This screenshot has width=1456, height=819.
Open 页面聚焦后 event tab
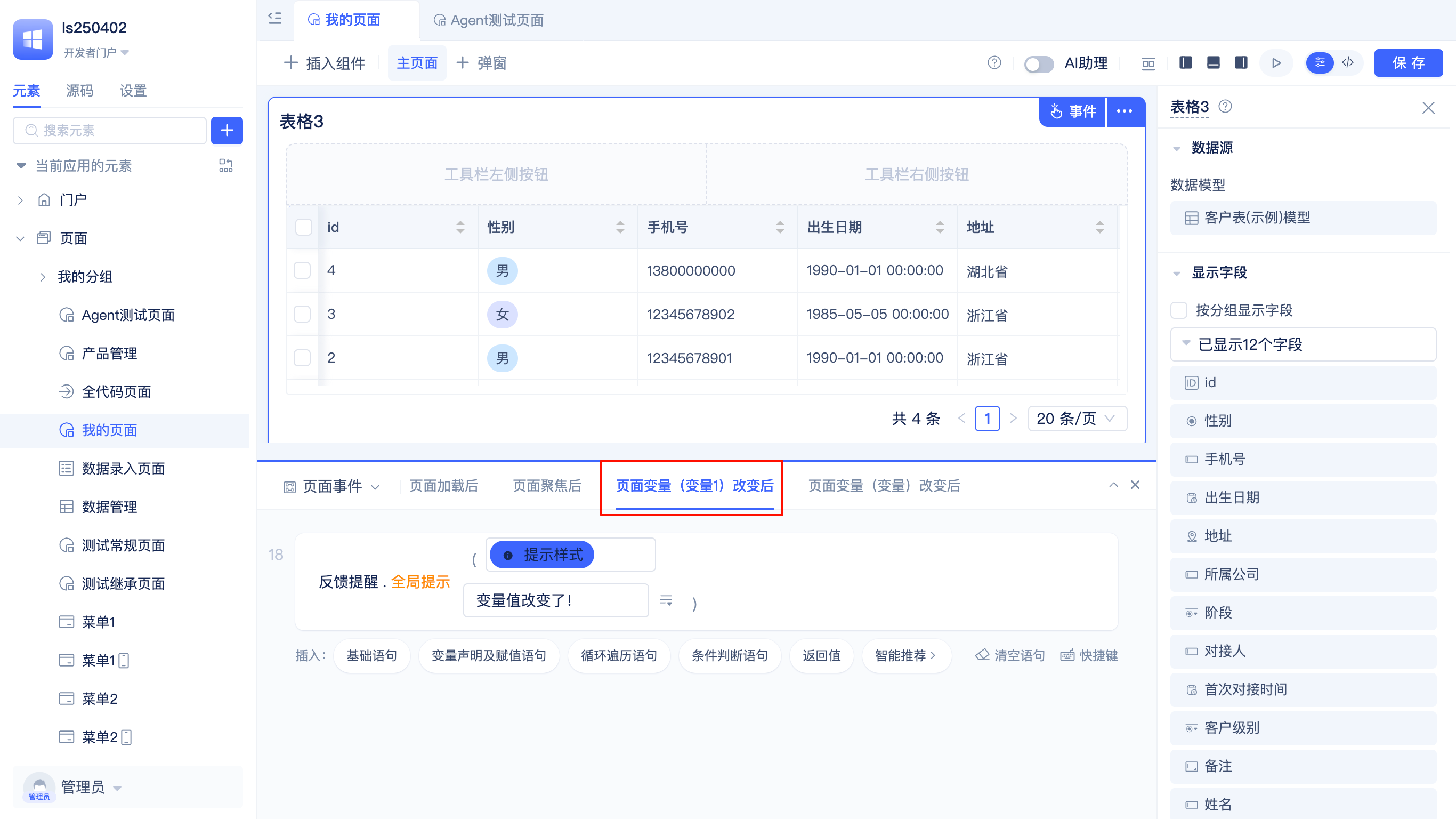click(547, 486)
